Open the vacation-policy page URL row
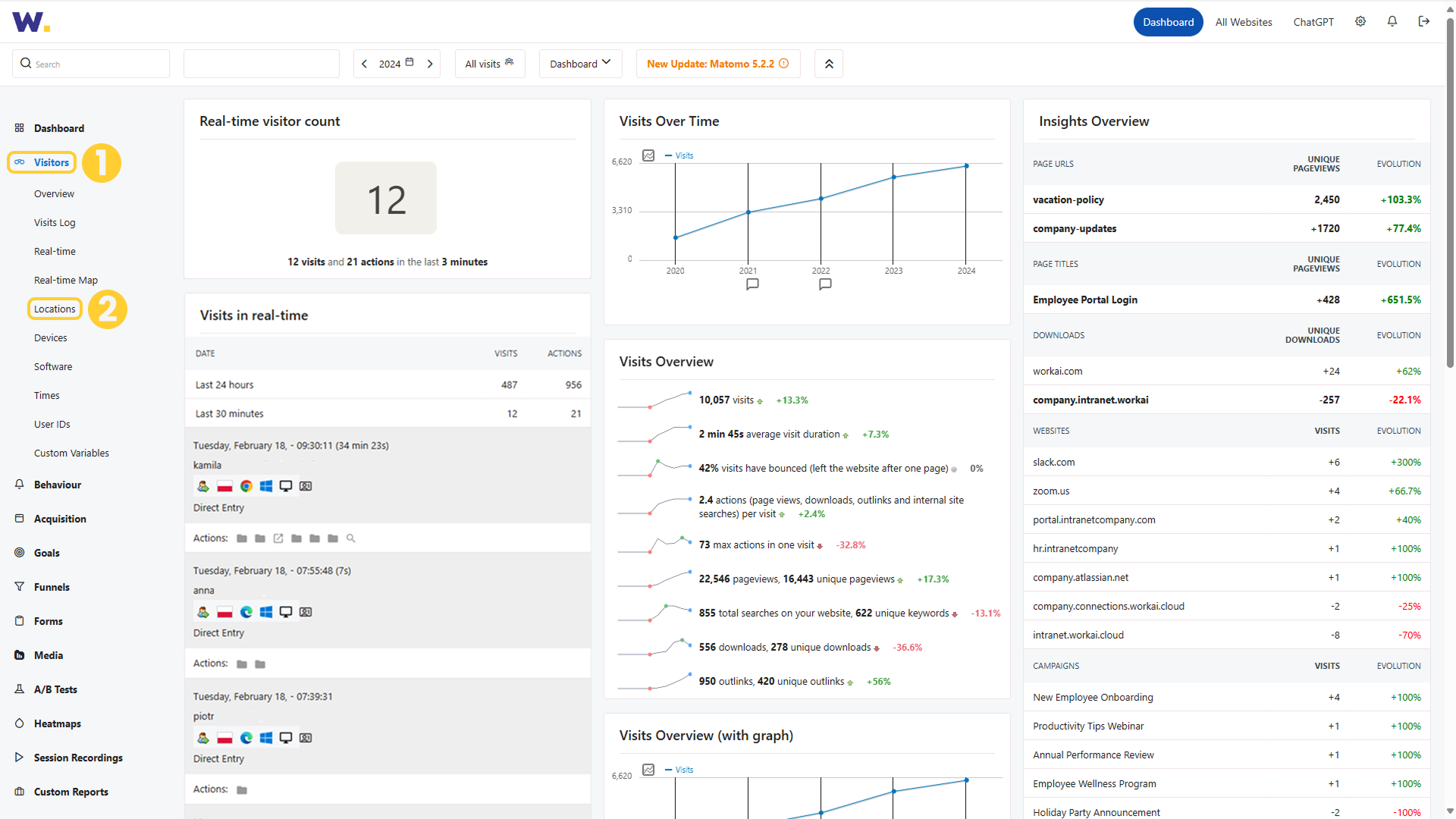Viewport: 1456px width, 819px height. (x=1226, y=199)
